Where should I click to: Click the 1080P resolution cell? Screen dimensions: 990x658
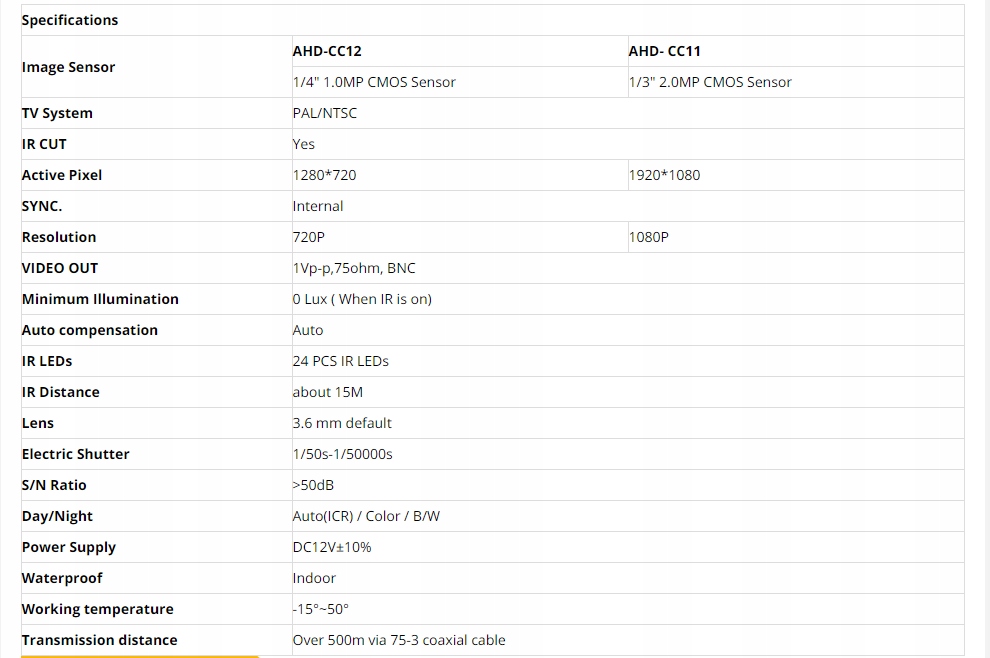[649, 237]
